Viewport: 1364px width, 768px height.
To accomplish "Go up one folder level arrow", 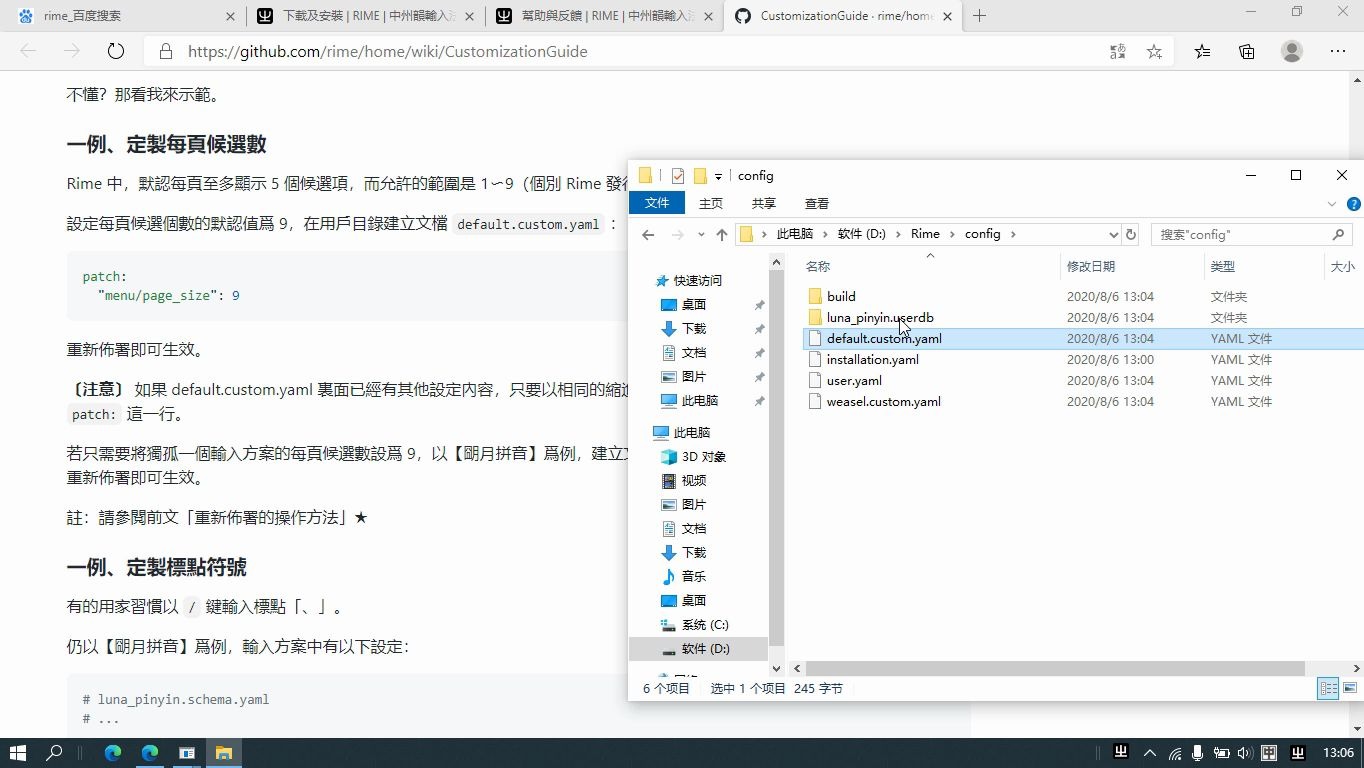I will tap(722, 234).
